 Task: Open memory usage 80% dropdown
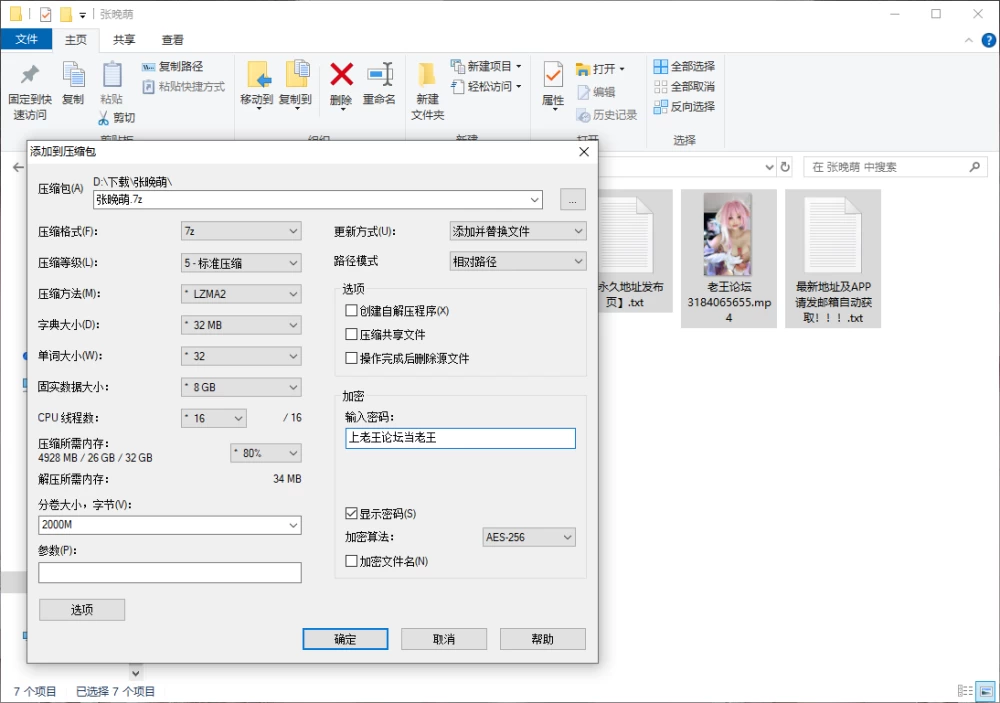click(x=266, y=453)
